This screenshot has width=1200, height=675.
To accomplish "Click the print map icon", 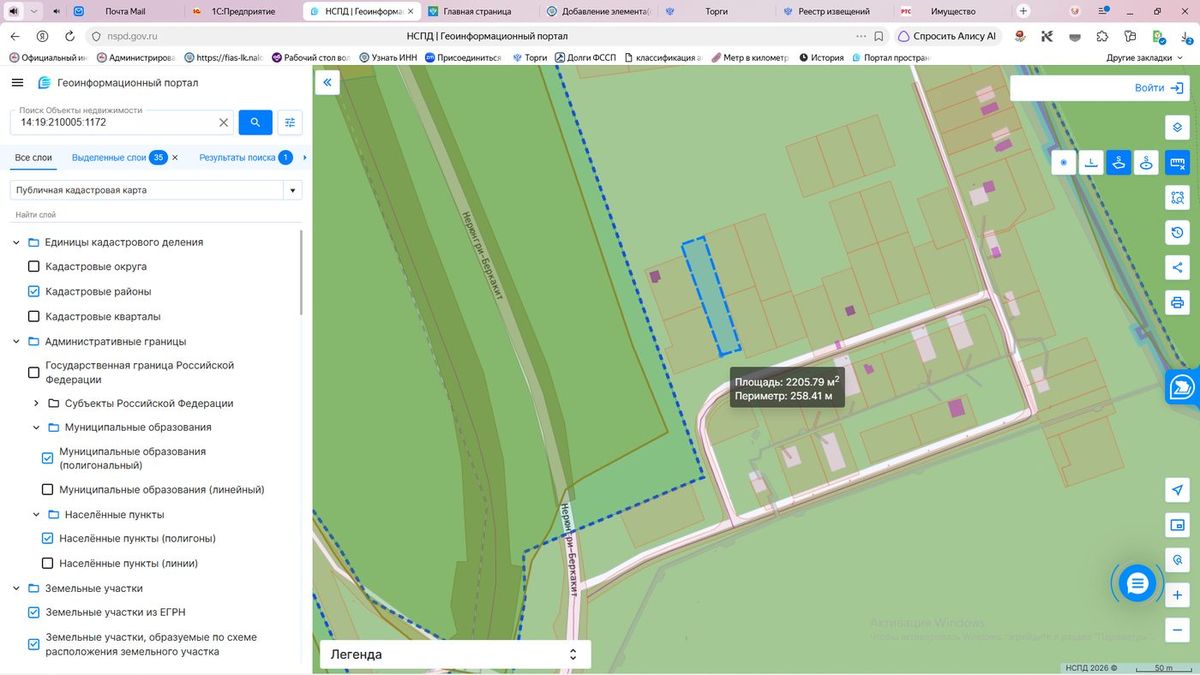I will 1177,302.
